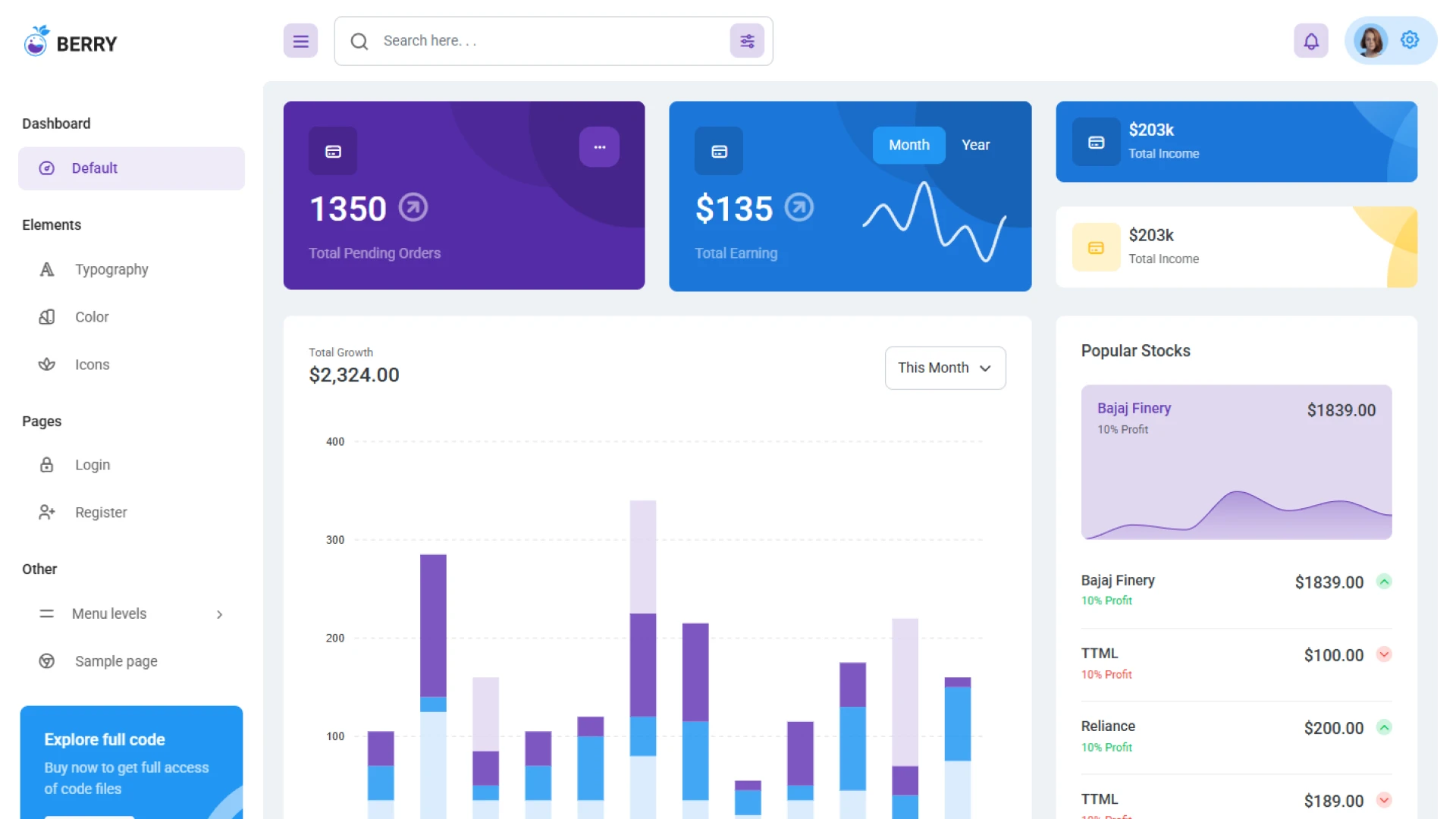Click the BERRY brand name link

click(86, 44)
